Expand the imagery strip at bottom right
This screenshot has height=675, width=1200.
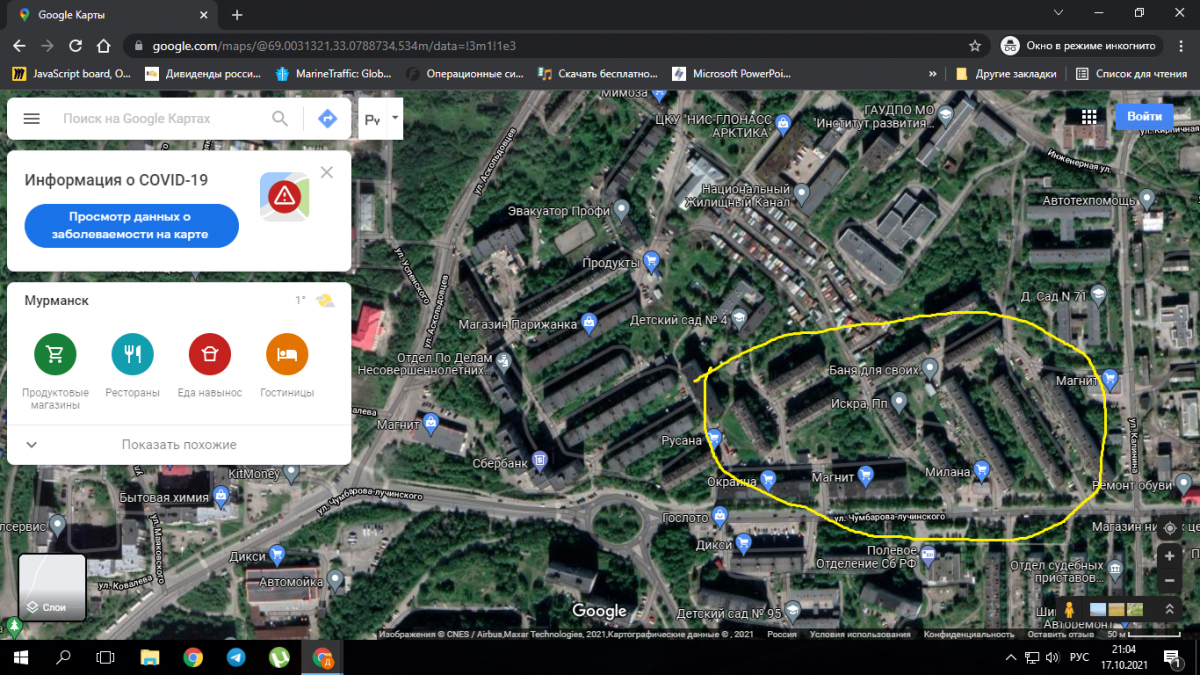click(1168, 608)
